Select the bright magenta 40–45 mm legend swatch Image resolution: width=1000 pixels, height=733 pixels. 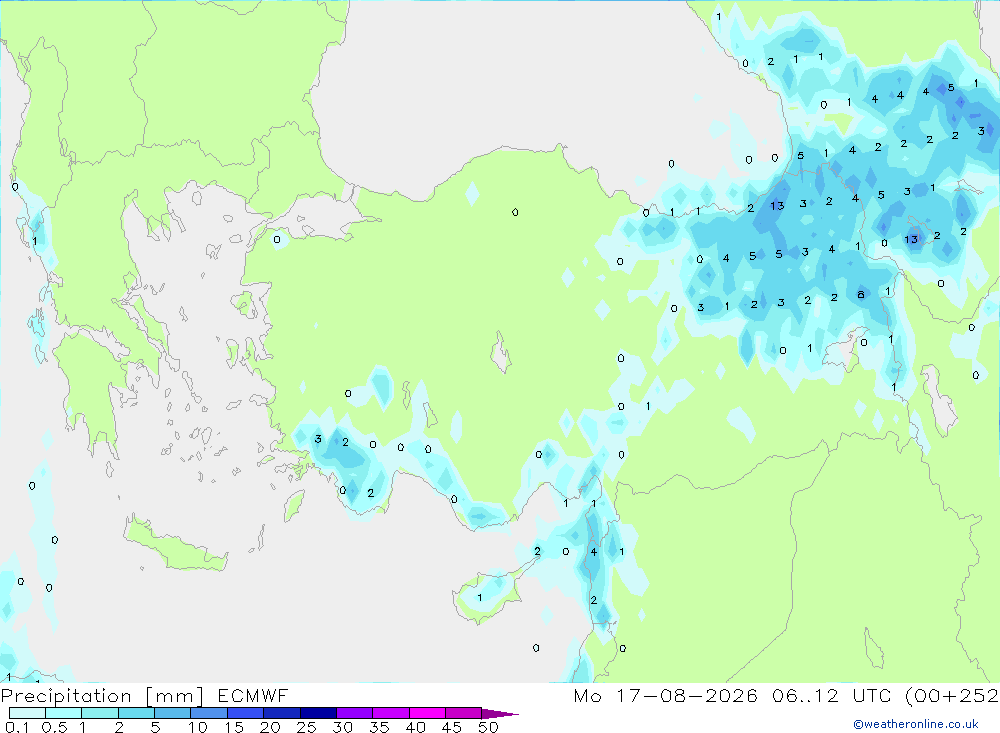click(427, 713)
